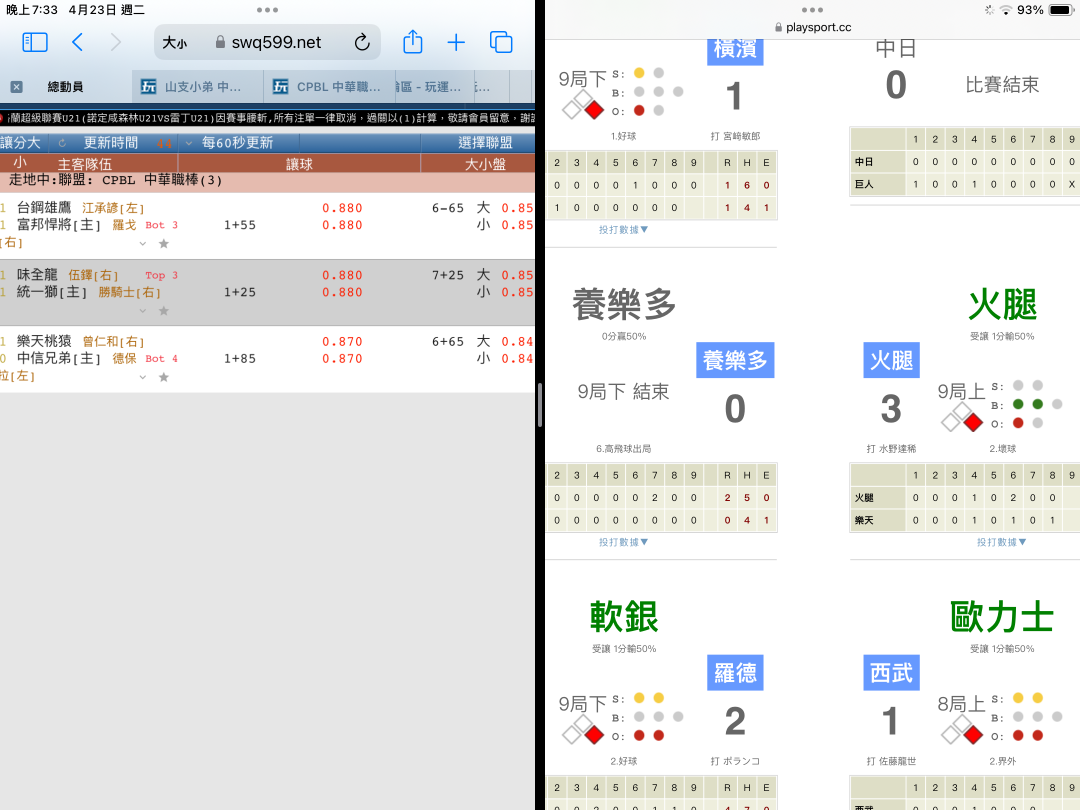Reload the swq599.net page

tap(362, 43)
